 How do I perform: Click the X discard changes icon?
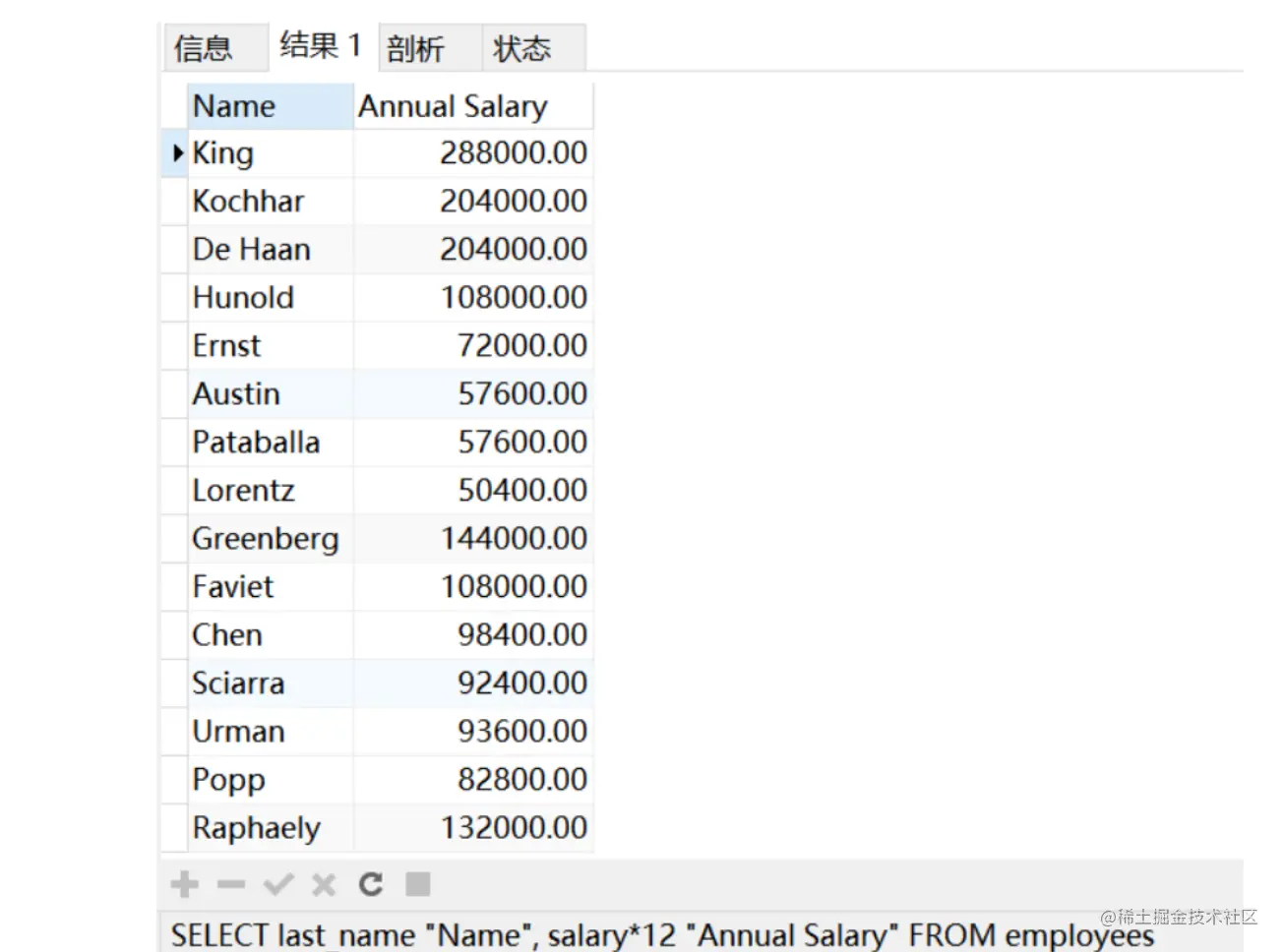(324, 885)
